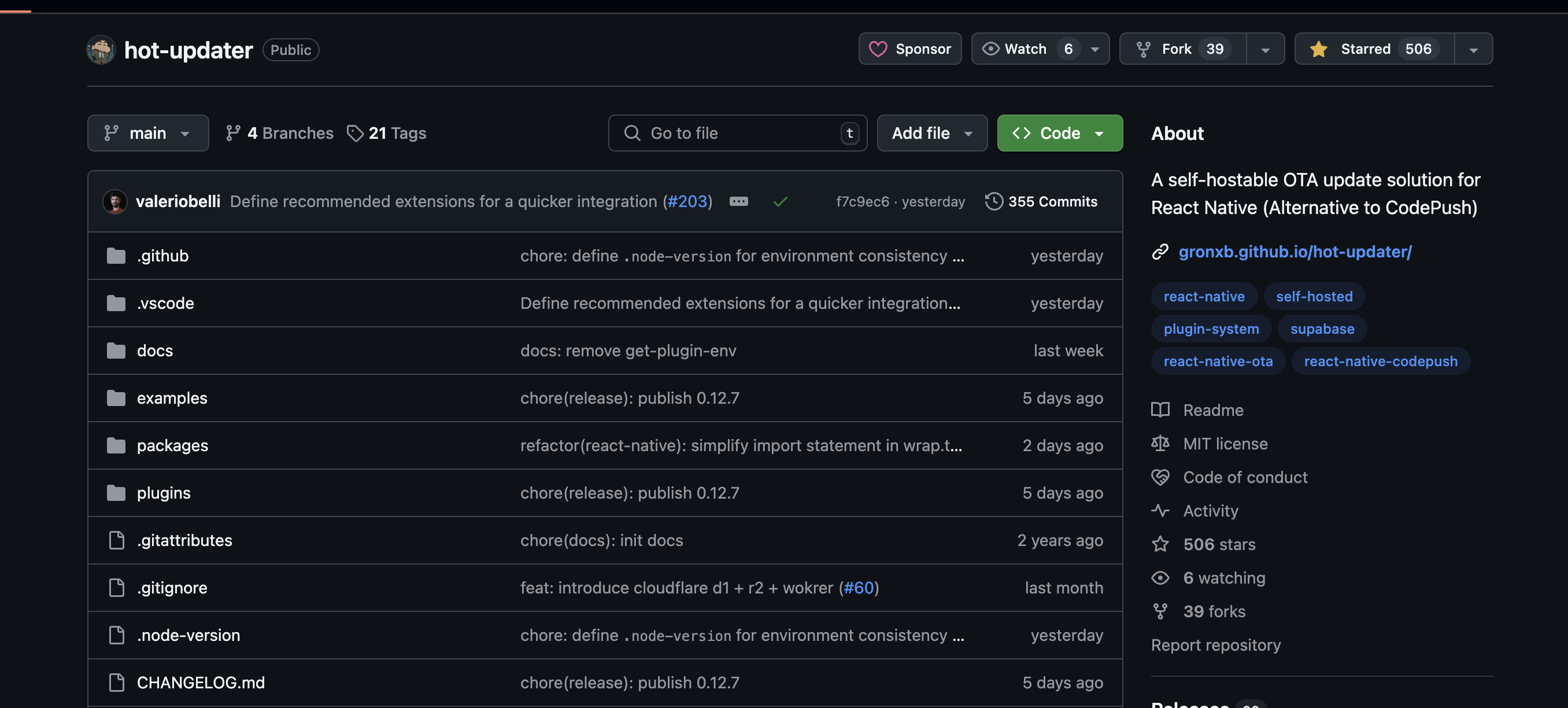Click the packages folder icon
The width and height of the screenshot is (1568, 708).
[116, 445]
